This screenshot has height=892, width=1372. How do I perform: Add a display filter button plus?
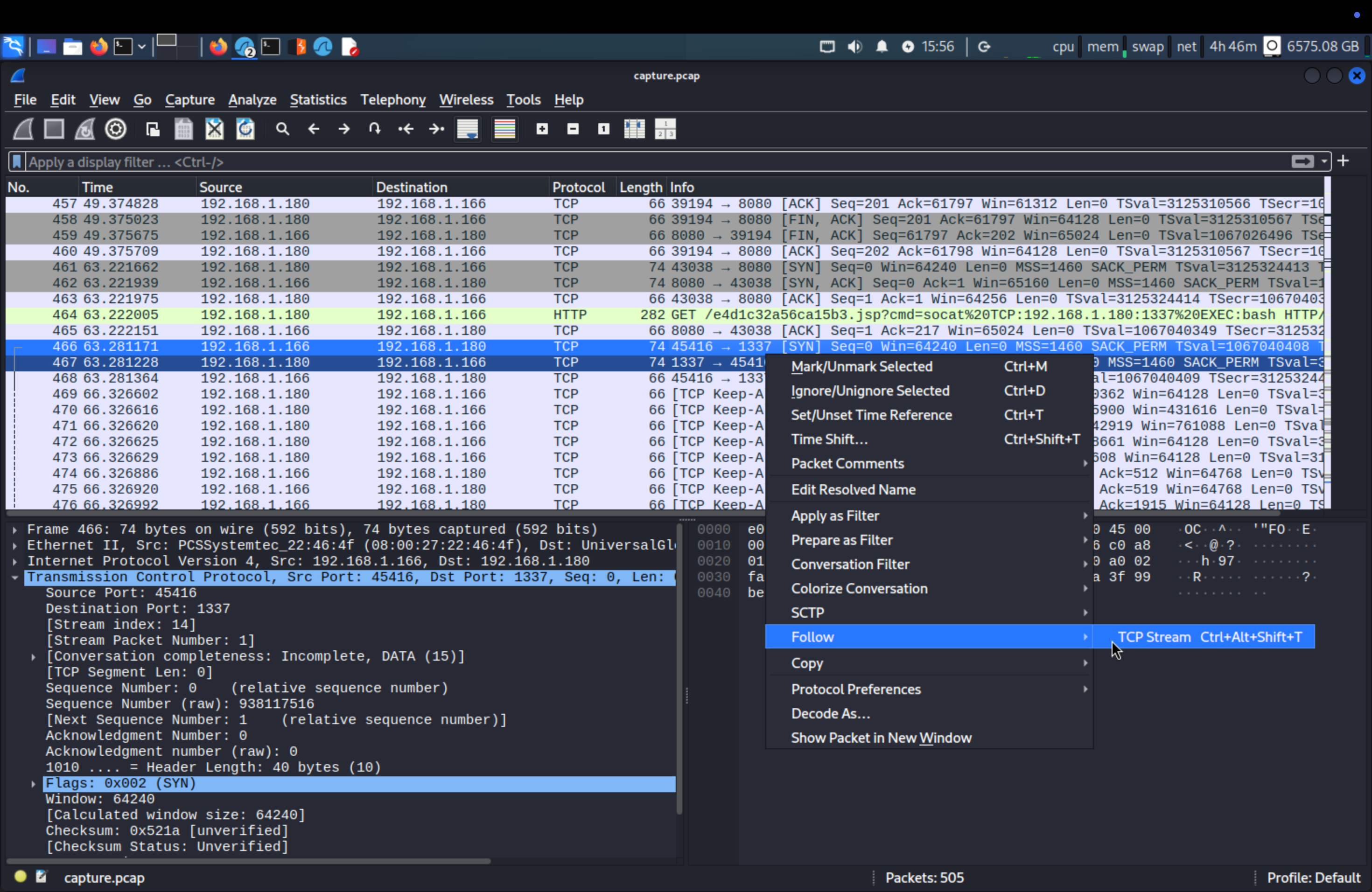(x=1343, y=161)
